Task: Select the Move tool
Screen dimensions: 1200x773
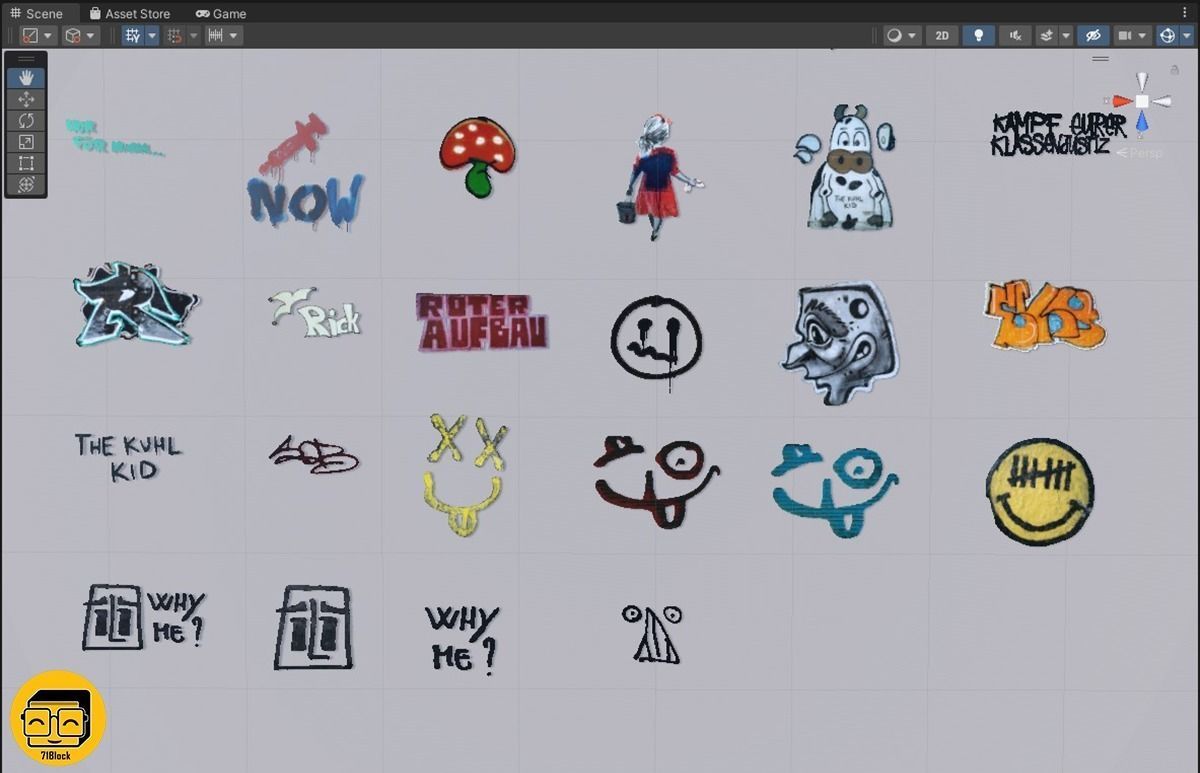Action: coord(26,99)
